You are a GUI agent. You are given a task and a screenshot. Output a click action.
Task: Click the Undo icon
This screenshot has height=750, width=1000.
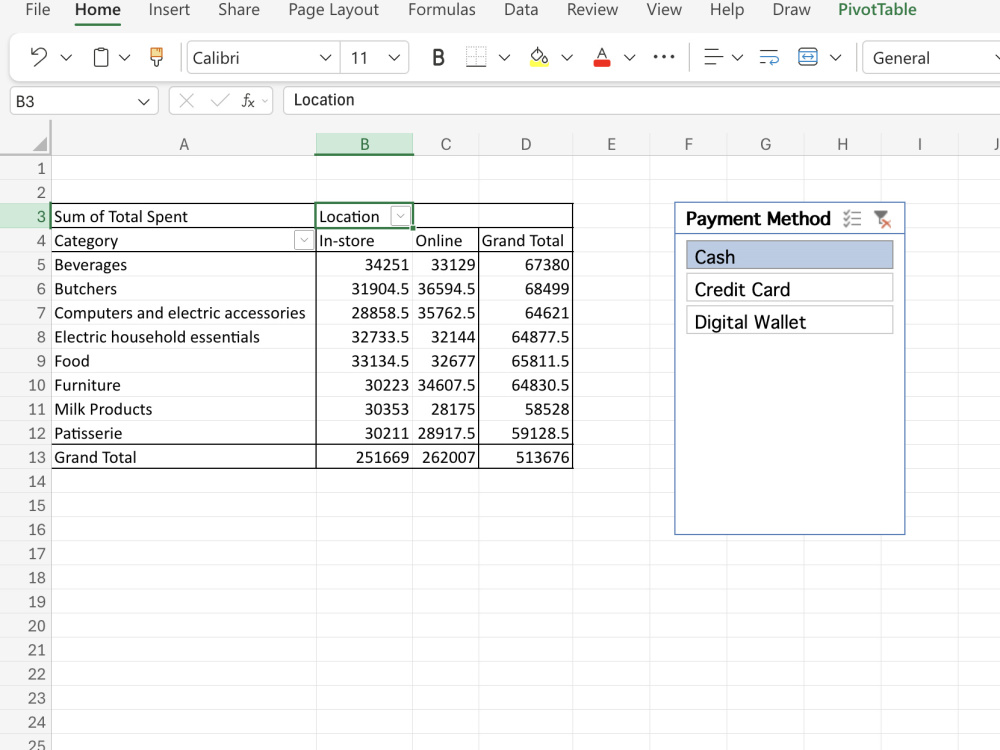[x=38, y=57]
